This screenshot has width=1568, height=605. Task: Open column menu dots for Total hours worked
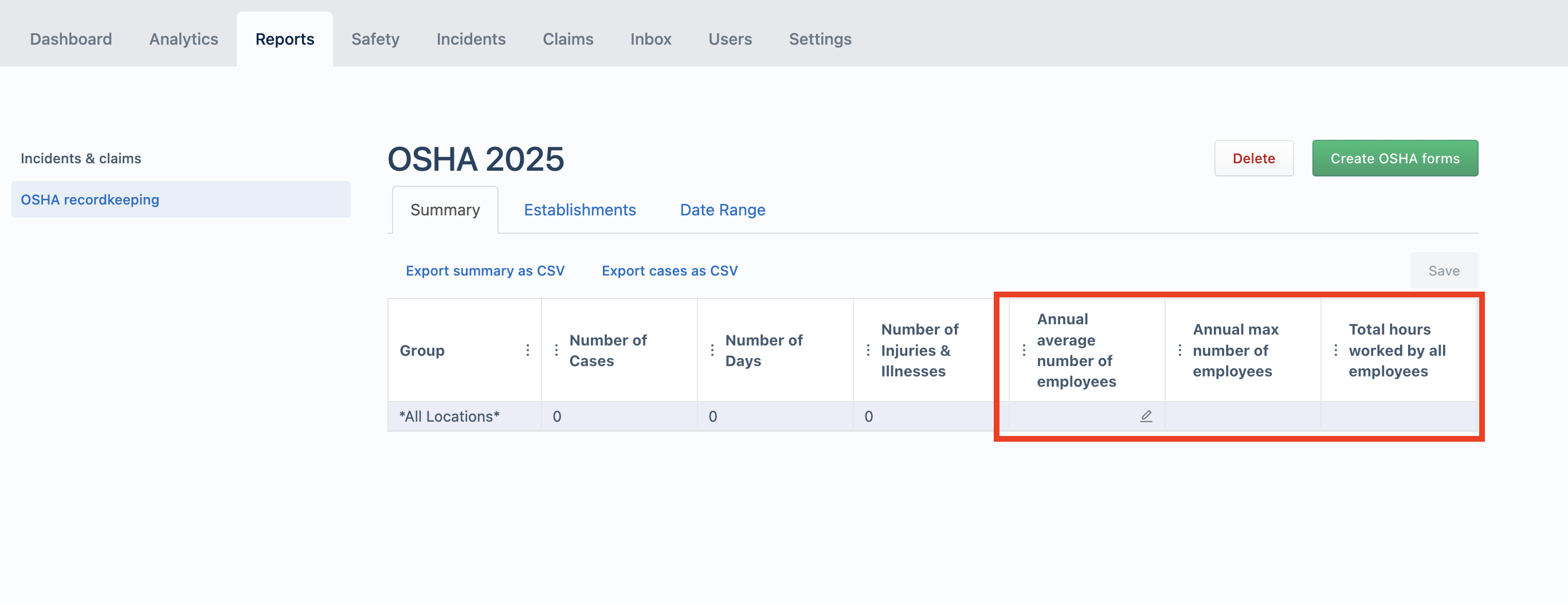(1335, 350)
